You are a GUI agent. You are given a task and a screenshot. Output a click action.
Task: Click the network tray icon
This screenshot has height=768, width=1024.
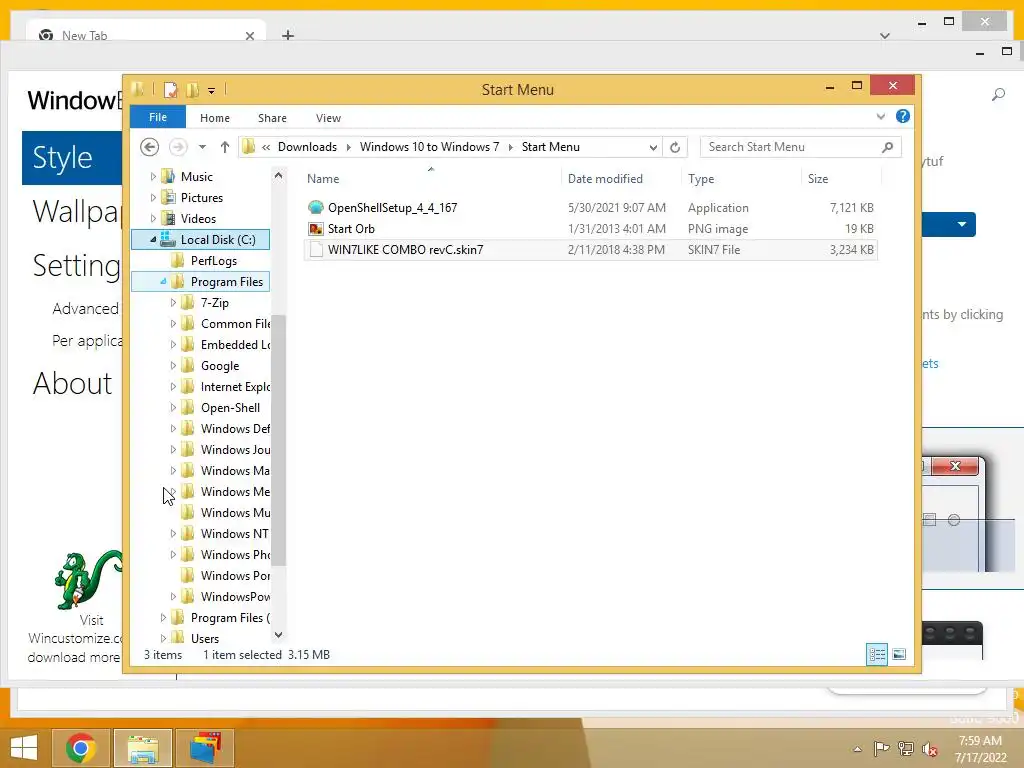pos(906,748)
